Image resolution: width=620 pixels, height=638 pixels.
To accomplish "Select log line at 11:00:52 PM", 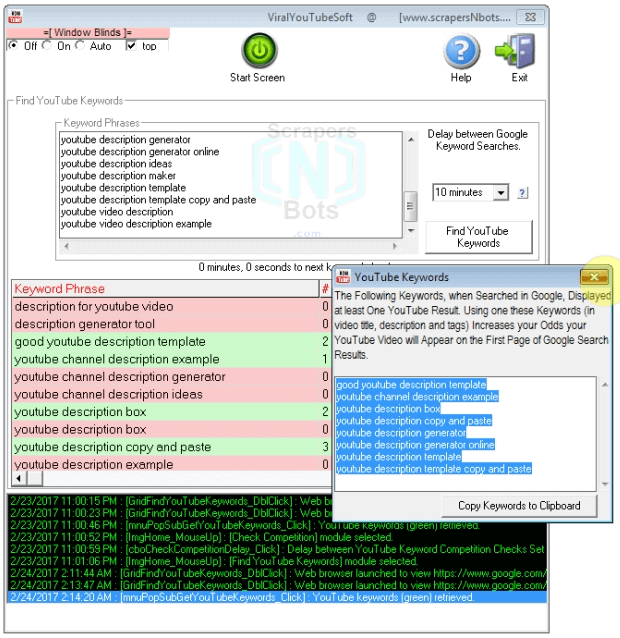I will pos(277,537).
